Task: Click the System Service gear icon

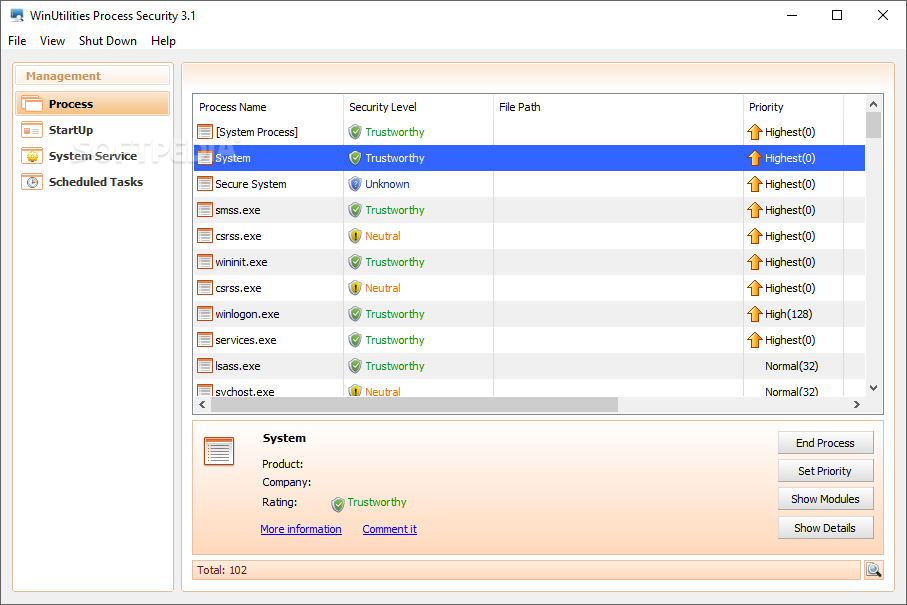Action: click(32, 156)
